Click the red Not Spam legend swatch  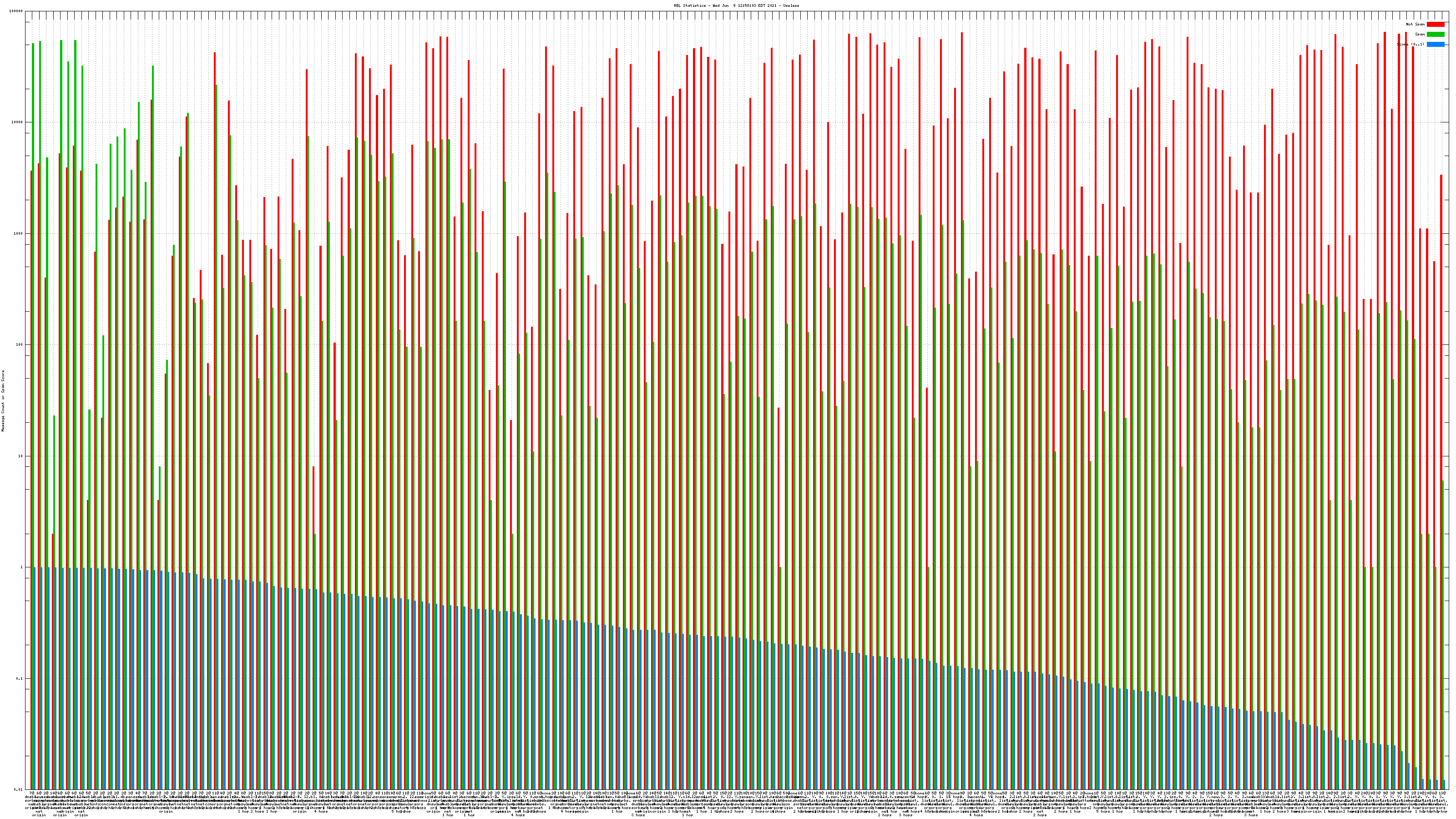coord(1435,24)
